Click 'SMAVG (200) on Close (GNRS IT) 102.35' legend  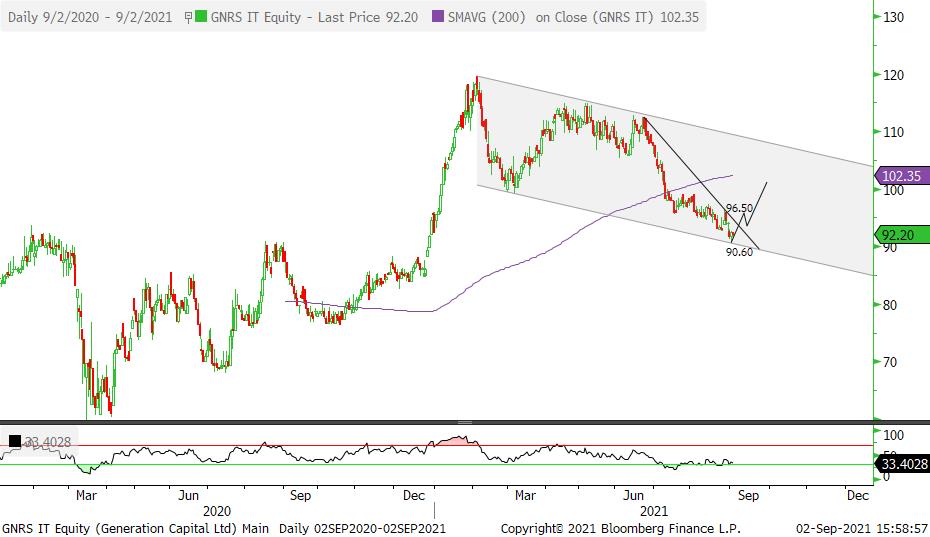pyautogui.click(x=573, y=17)
